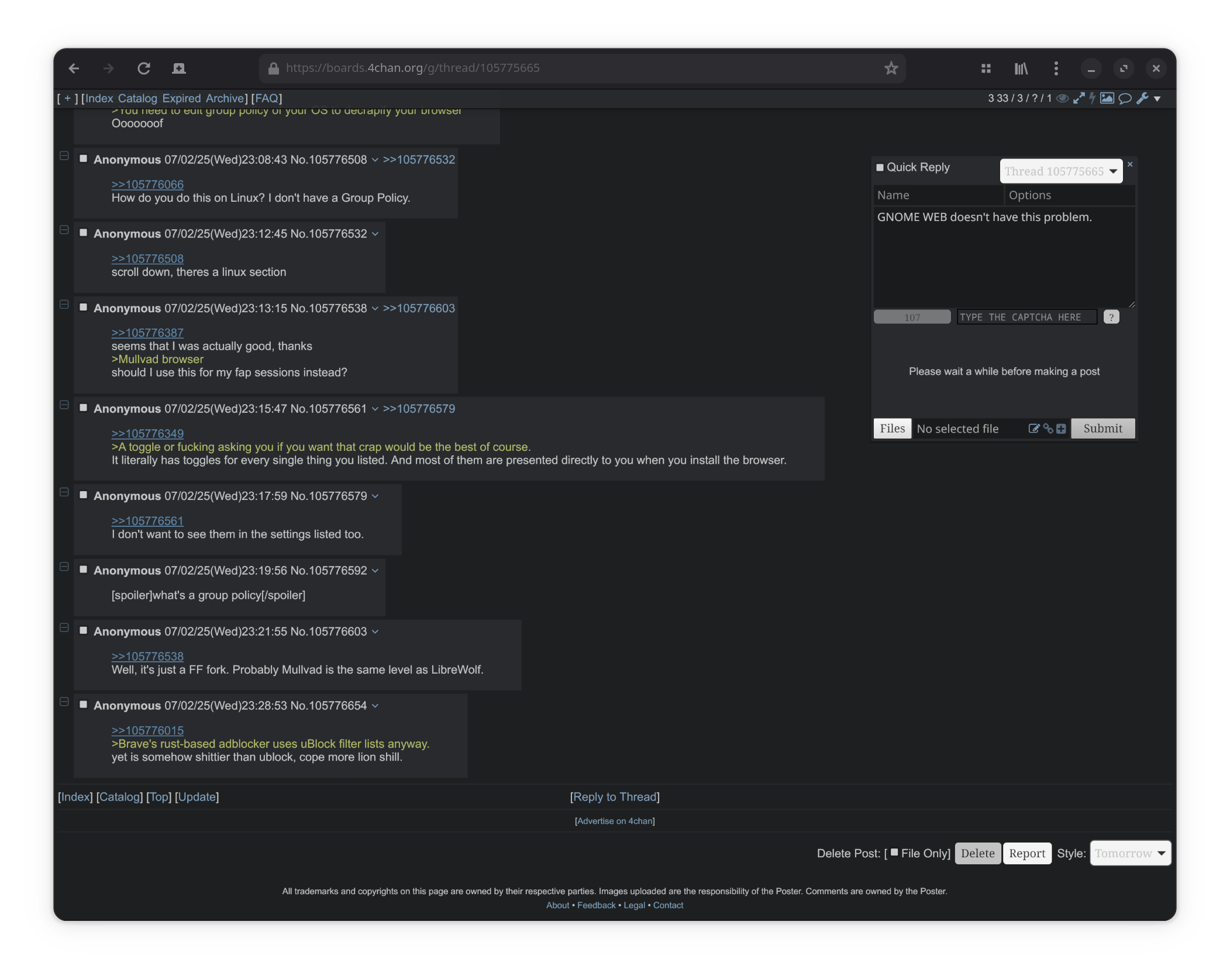This screenshot has height=980, width=1230.
Task: Tick checkbox of post No.105776603
Action: pyautogui.click(x=84, y=630)
